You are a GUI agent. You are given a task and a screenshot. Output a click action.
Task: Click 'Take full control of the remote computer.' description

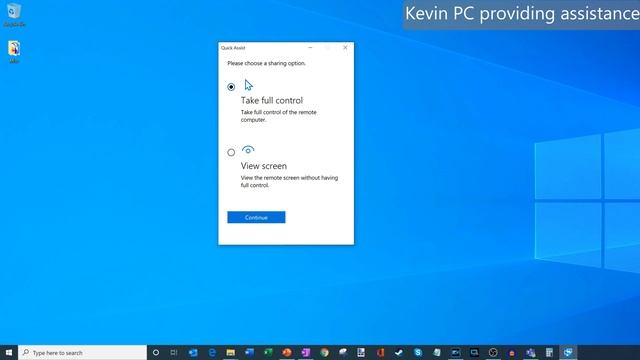278,116
